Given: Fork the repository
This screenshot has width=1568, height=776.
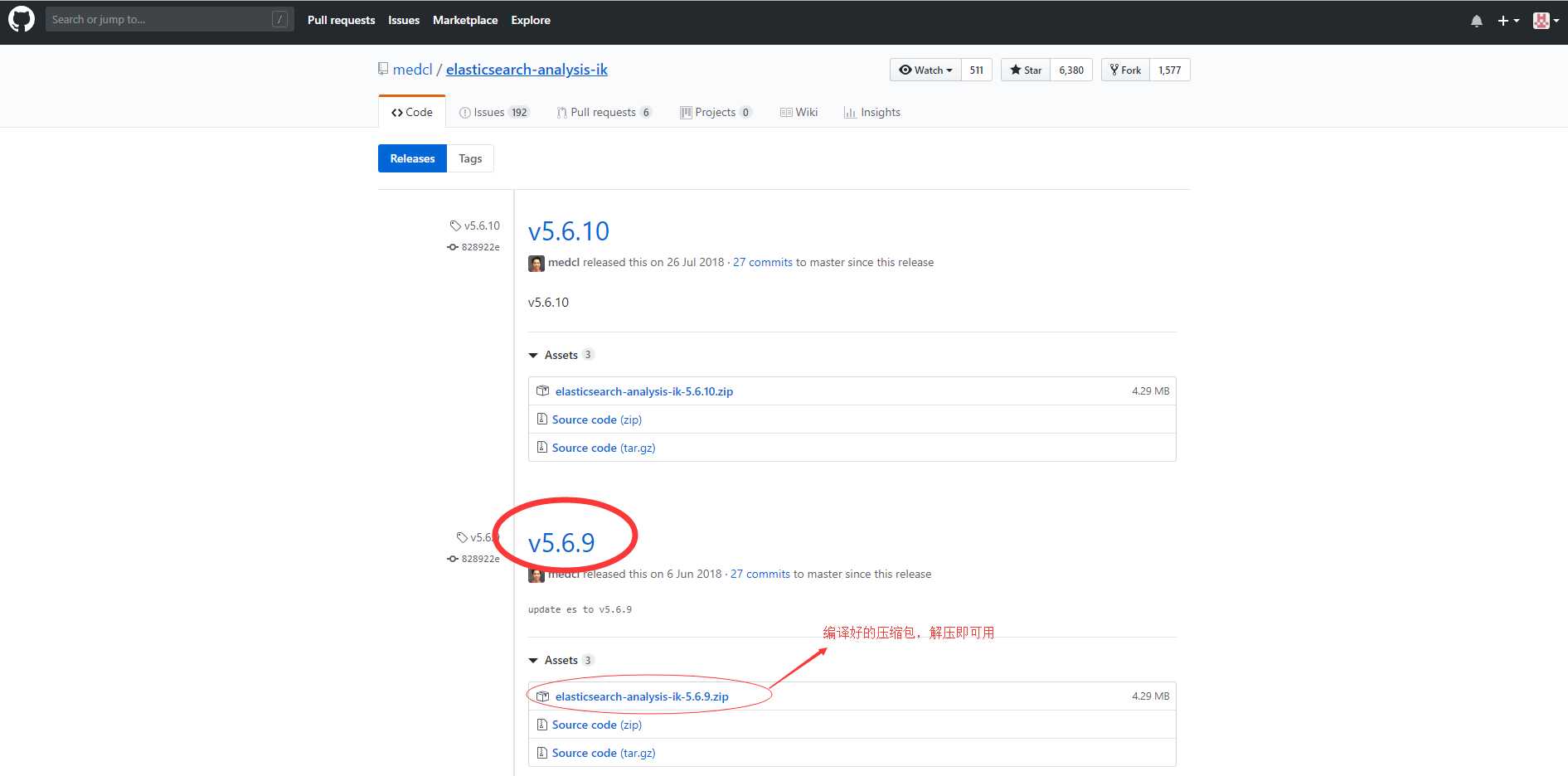Looking at the screenshot, I should (1125, 70).
